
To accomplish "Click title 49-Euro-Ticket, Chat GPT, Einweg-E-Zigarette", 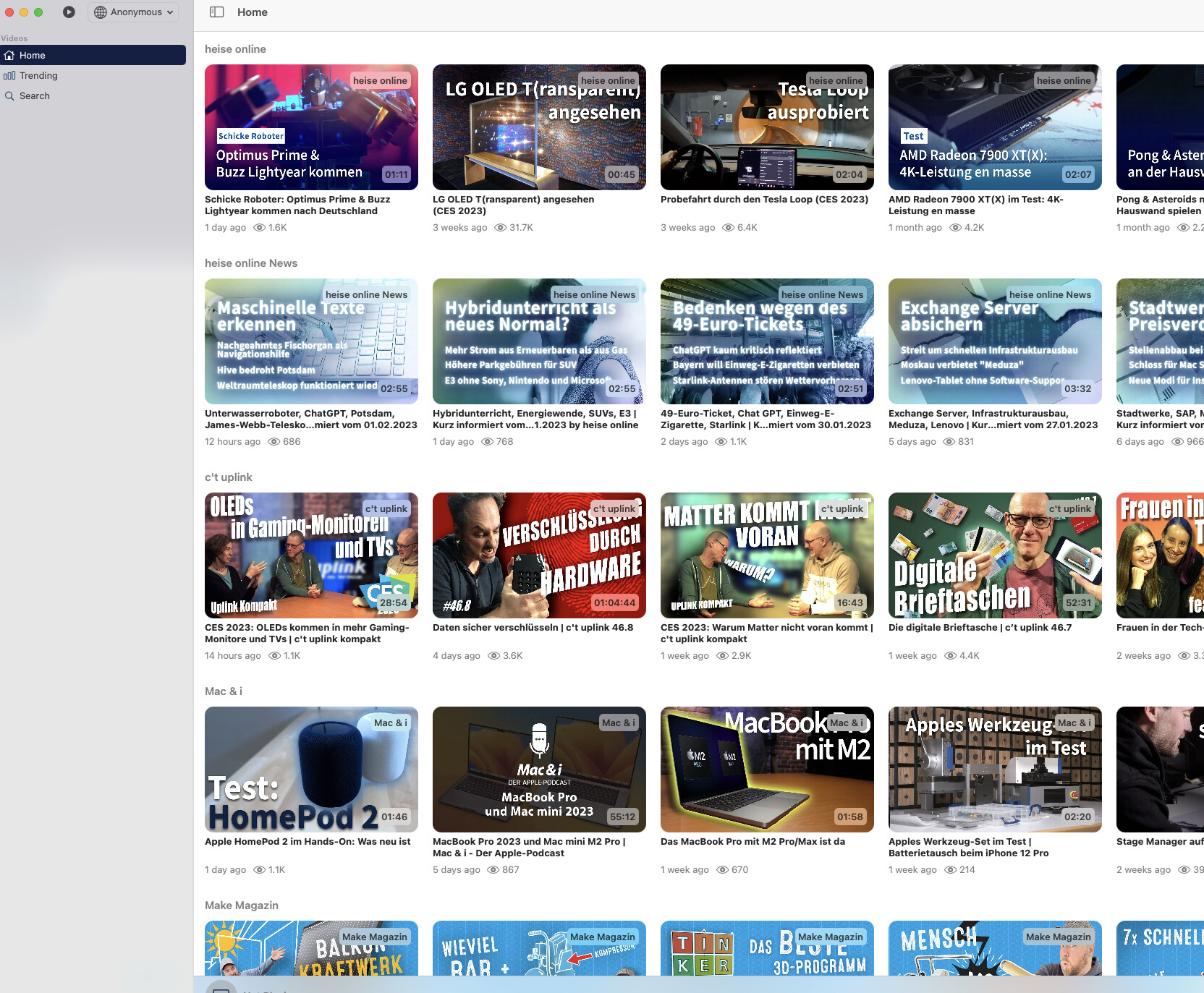I will (766, 419).
